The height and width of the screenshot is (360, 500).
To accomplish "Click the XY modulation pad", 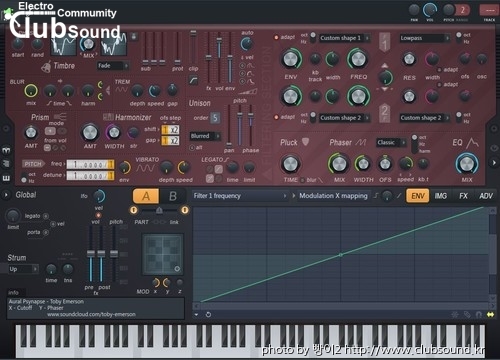I will coord(162,254).
